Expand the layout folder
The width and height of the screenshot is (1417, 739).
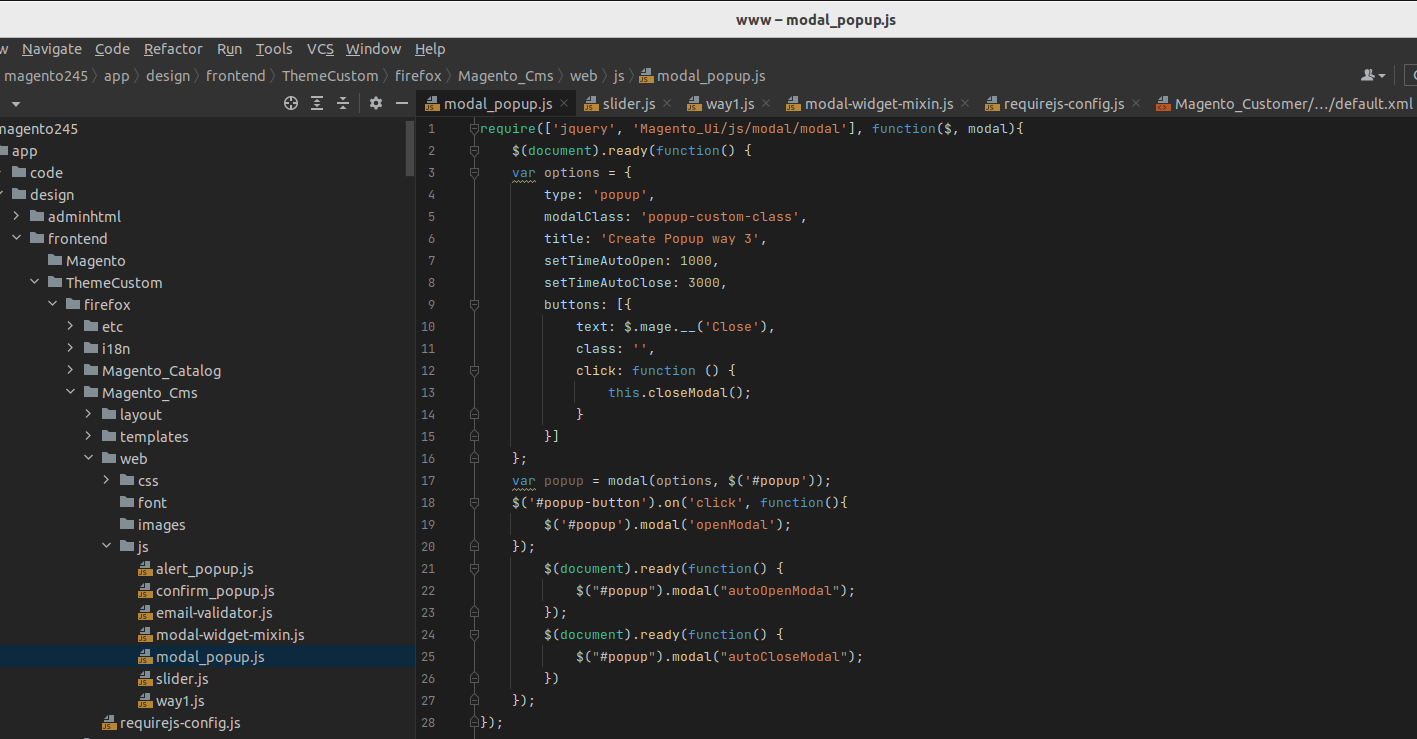tap(89, 415)
